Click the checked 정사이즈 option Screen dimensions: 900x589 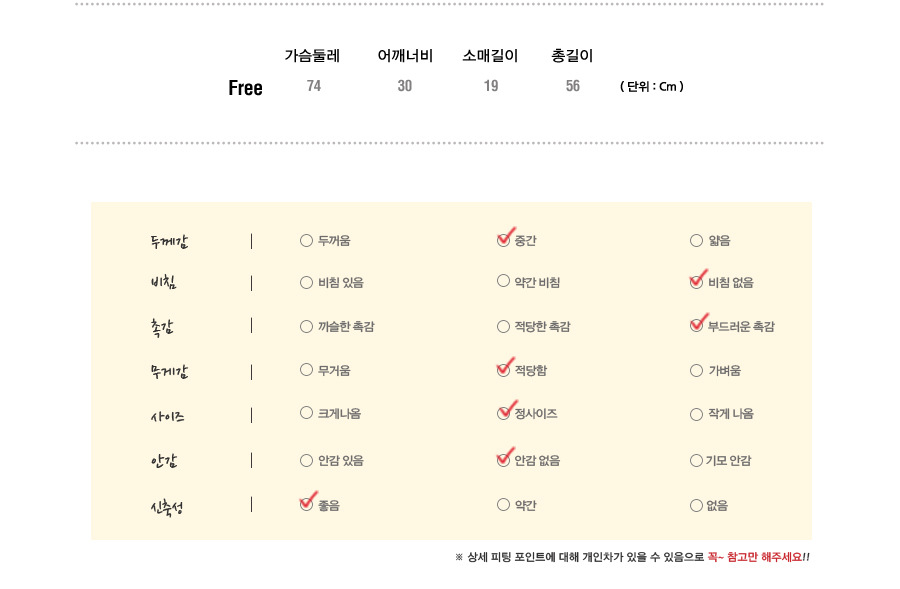[503, 413]
